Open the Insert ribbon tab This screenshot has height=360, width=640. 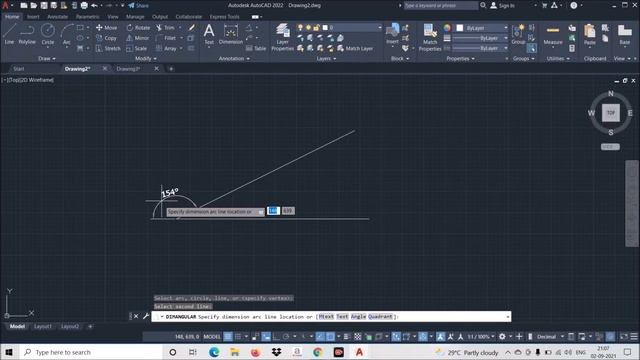point(33,17)
